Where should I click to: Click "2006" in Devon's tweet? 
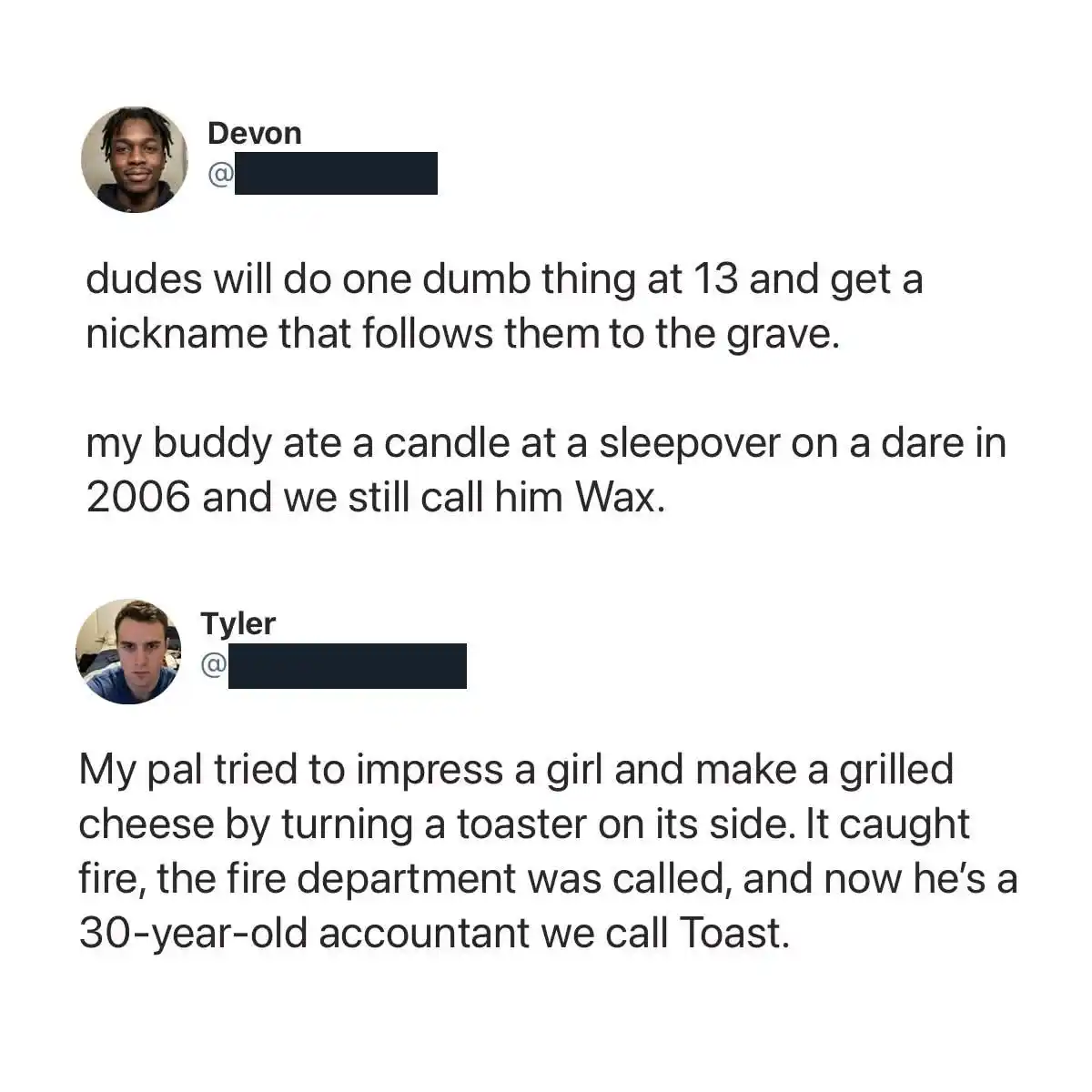(138, 498)
